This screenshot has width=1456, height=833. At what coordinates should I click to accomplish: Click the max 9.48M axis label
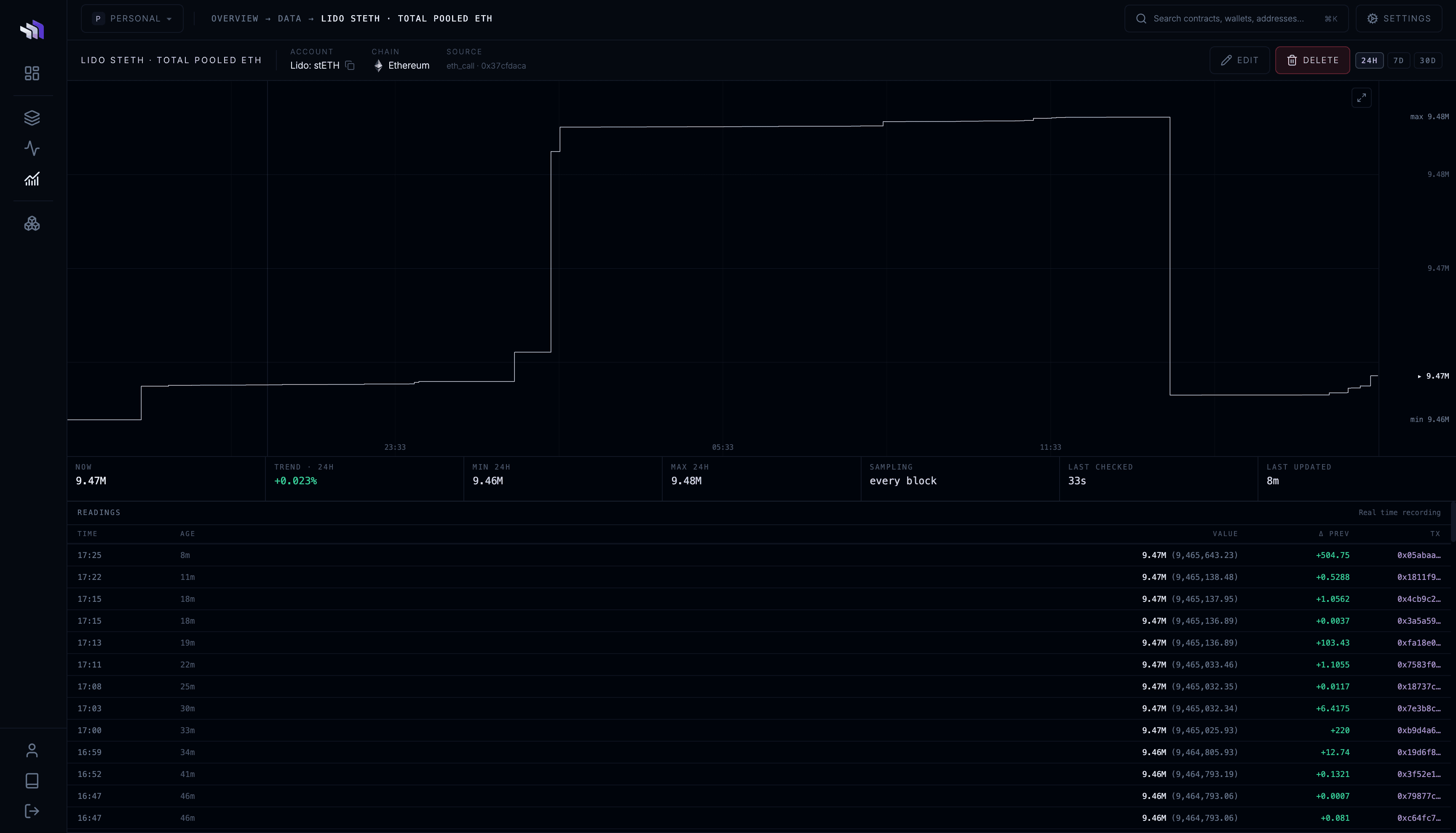(1430, 117)
